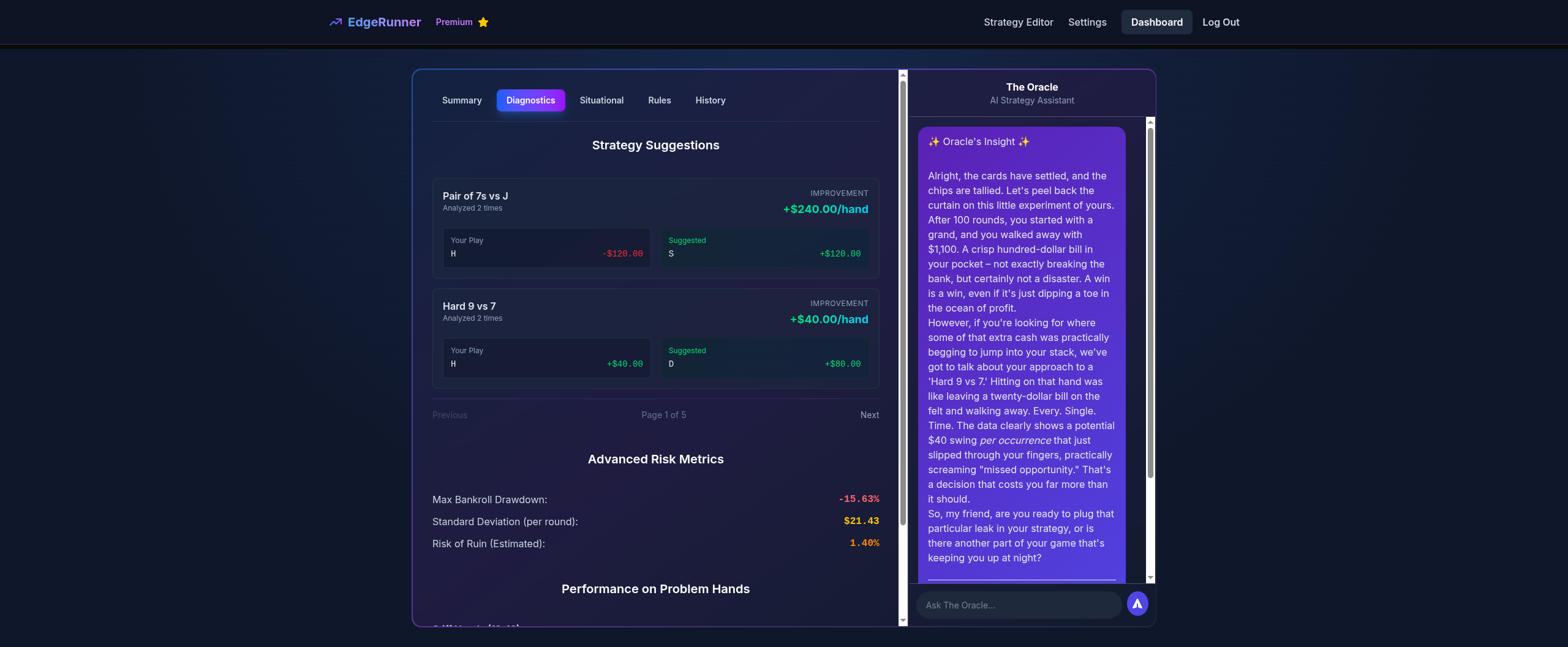1568x647 pixels.
Task: Open Settings from the top navigation
Action: 1087,22
